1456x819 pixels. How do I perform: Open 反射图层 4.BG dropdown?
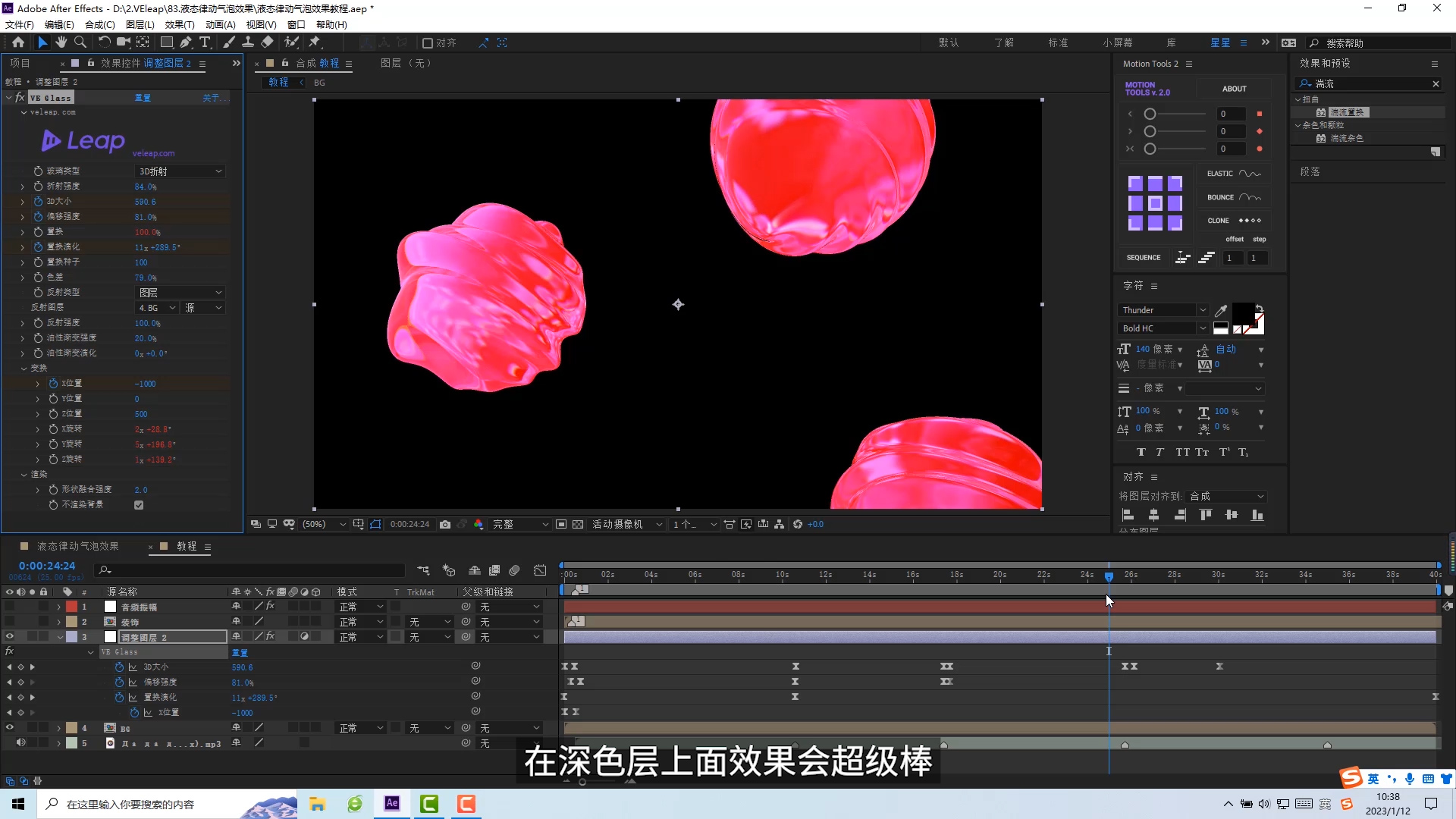coord(157,308)
